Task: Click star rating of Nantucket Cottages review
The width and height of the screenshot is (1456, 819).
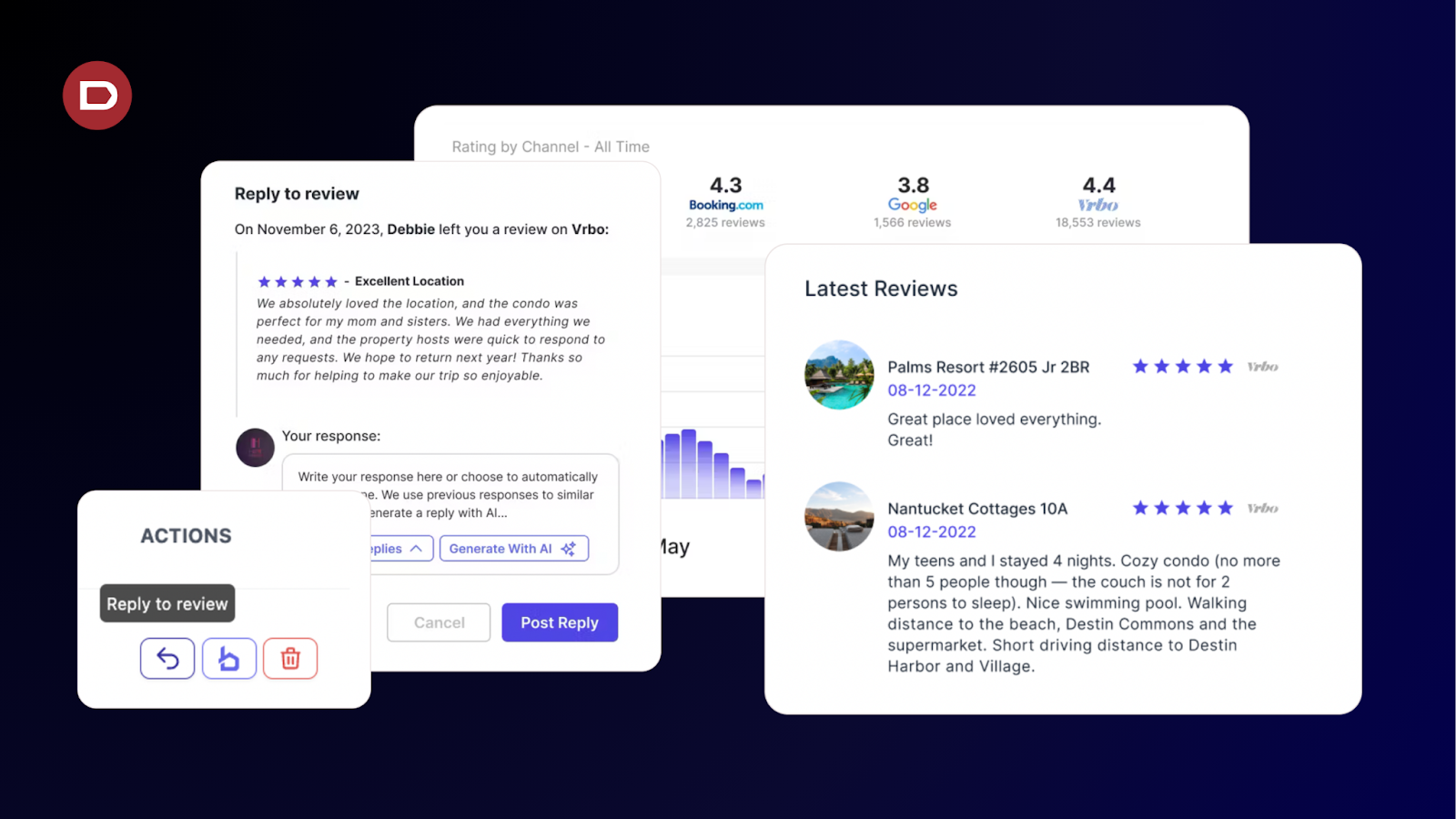Action: (1182, 508)
